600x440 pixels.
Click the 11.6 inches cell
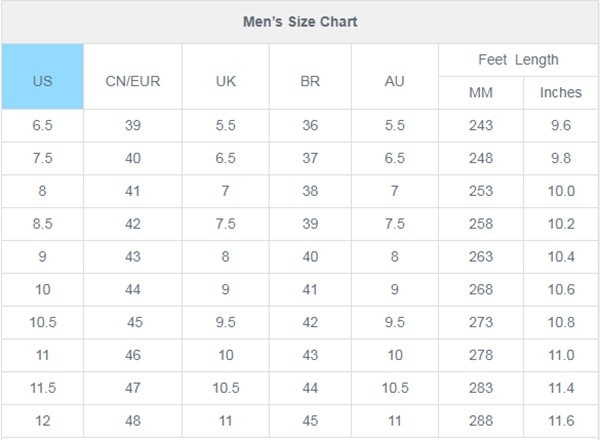pyautogui.click(x=561, y=421)
